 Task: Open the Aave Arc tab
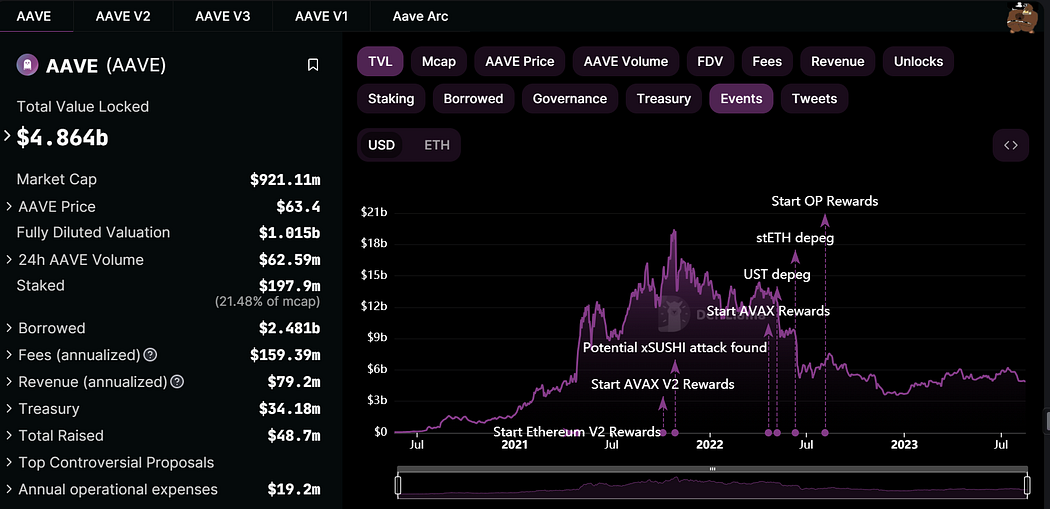(420, 16)
